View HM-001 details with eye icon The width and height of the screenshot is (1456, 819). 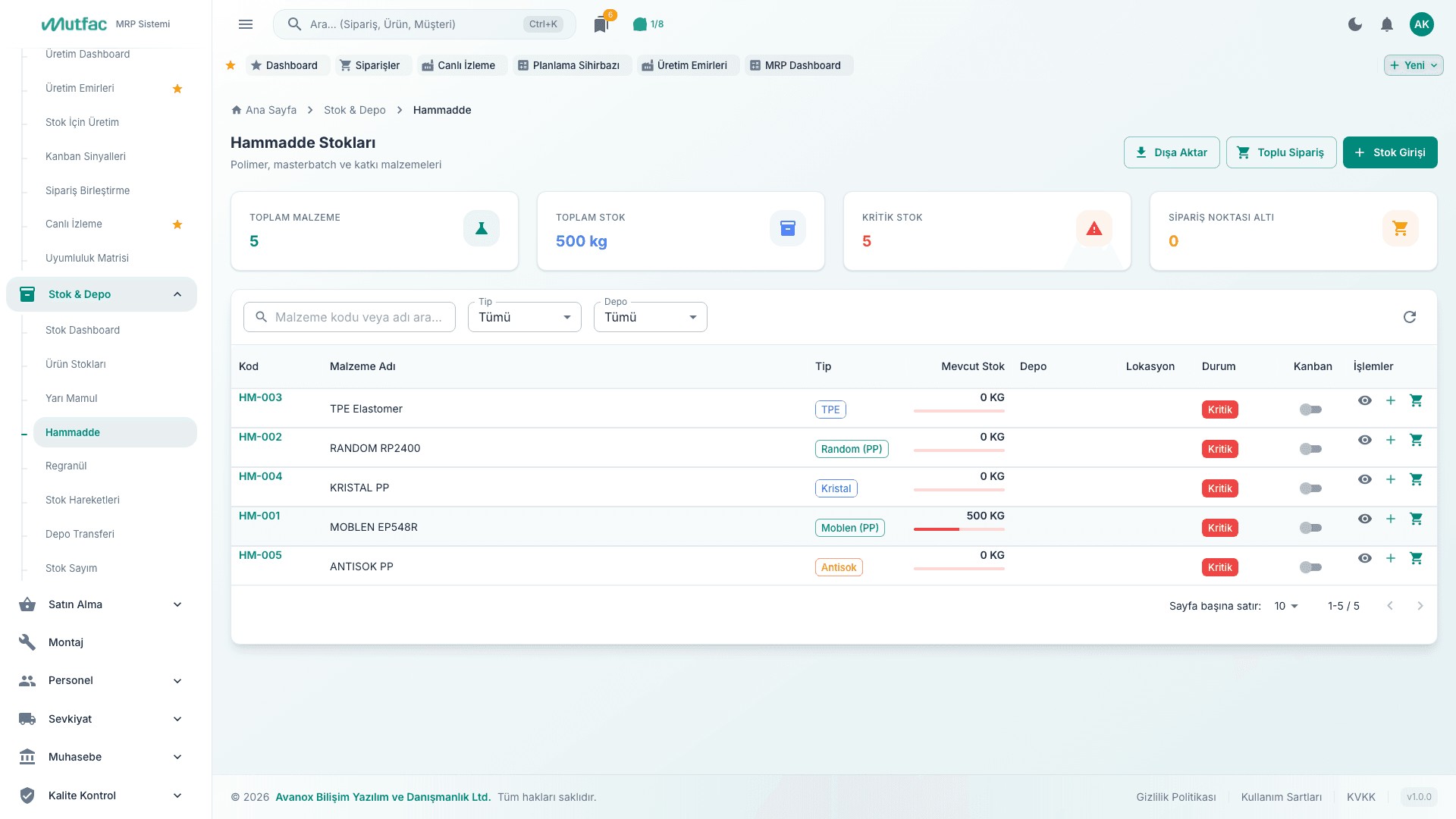pyautogui.click(x=1365, y=519)
